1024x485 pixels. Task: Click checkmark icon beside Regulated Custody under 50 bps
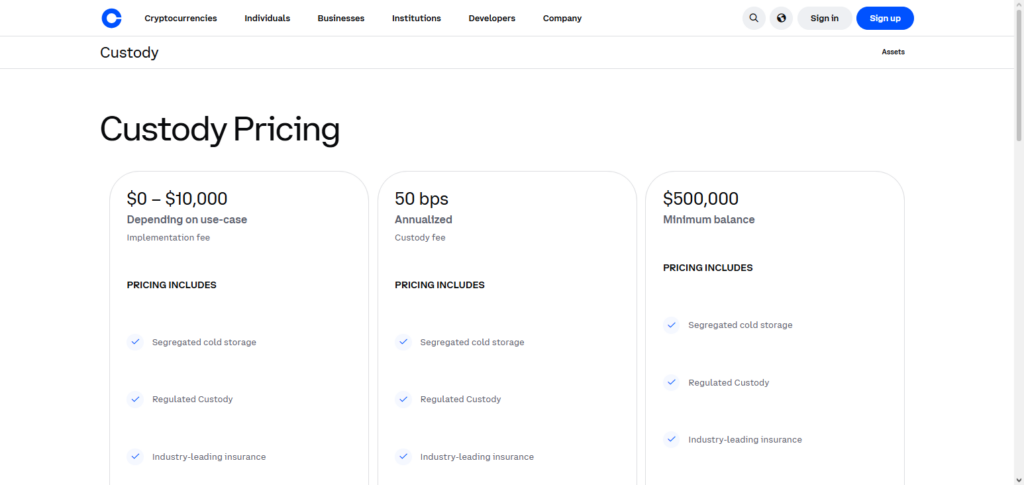(403, 399)
